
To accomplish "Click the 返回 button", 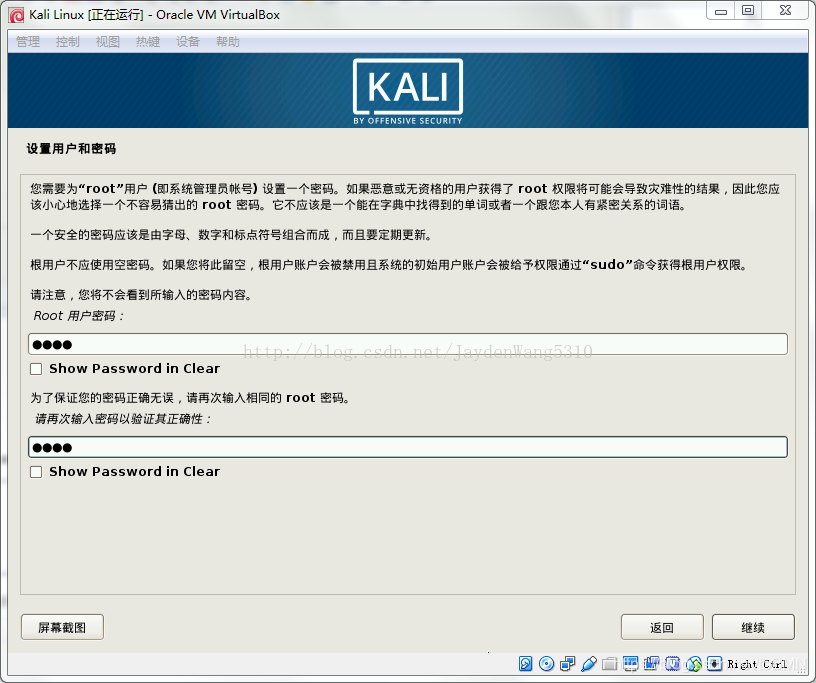I will (x=662, y=627).
